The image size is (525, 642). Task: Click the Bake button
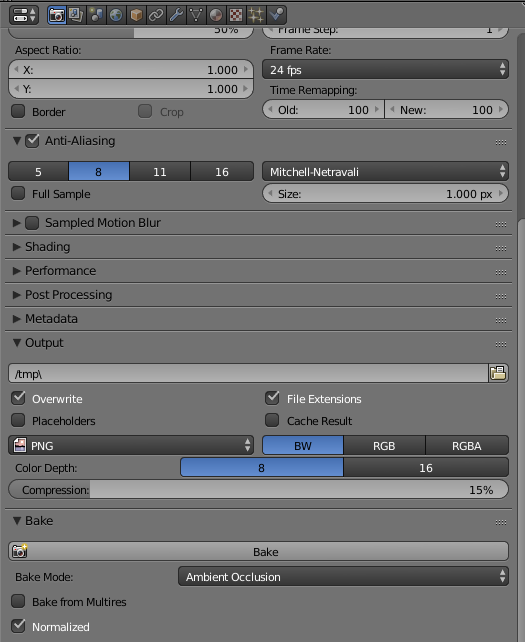258,552
